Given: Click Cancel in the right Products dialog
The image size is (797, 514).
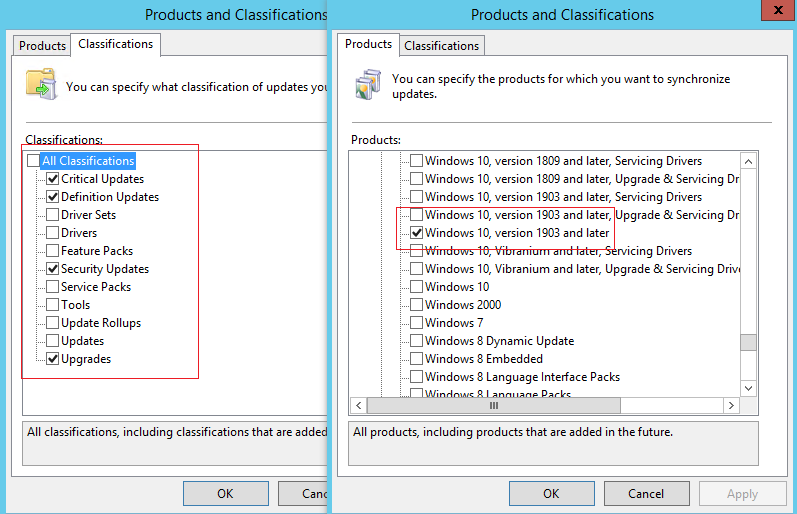Looking at the screenshot, I should click(647, 494).
